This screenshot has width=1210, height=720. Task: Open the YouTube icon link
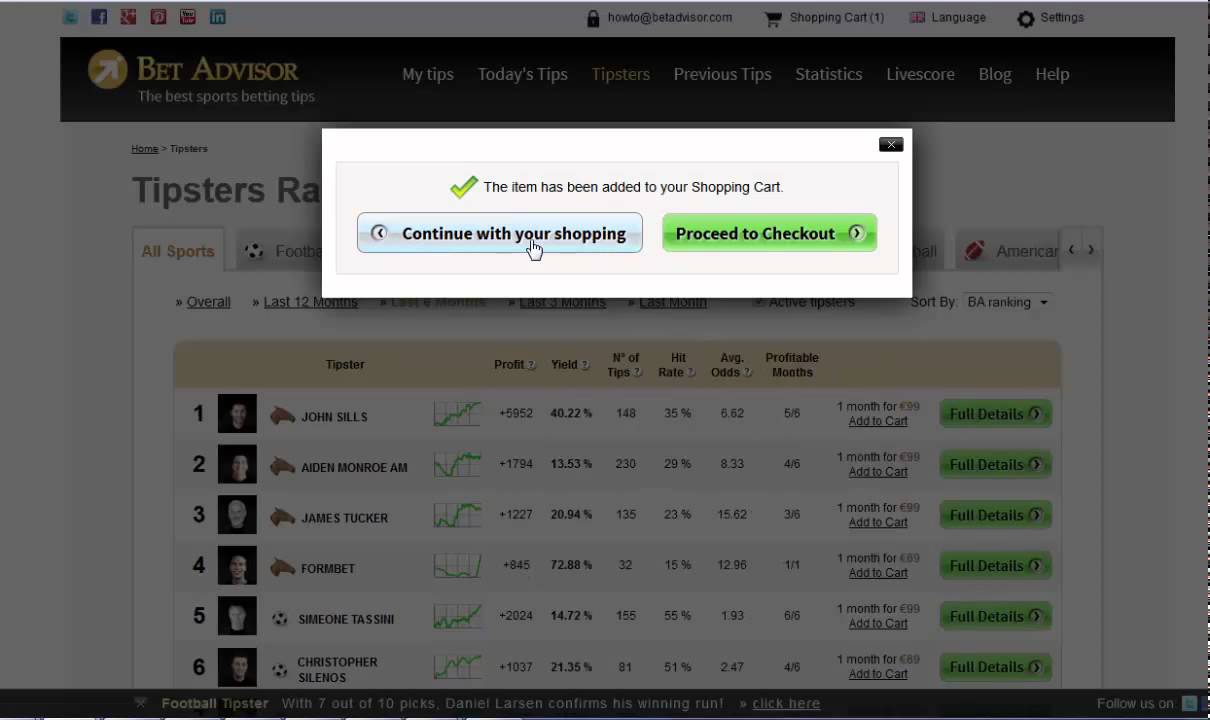point(187,17)
